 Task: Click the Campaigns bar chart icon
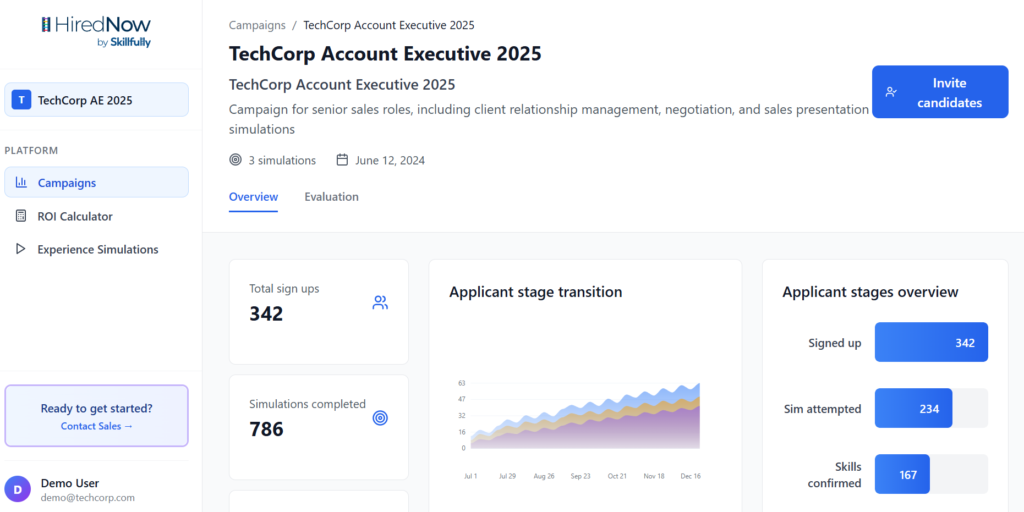click(21, 183)
